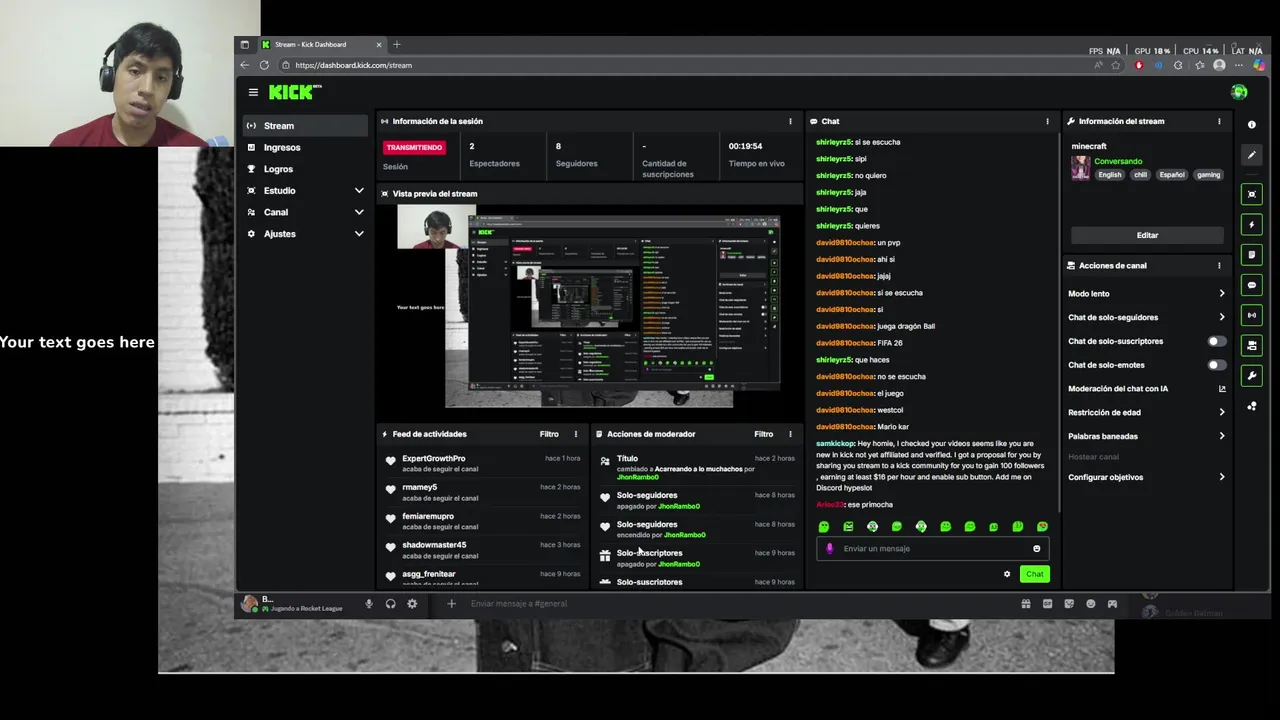1280x720 pixels.
Task: Open options menu of Acciones de canal
Action: tap(1219, 266)
